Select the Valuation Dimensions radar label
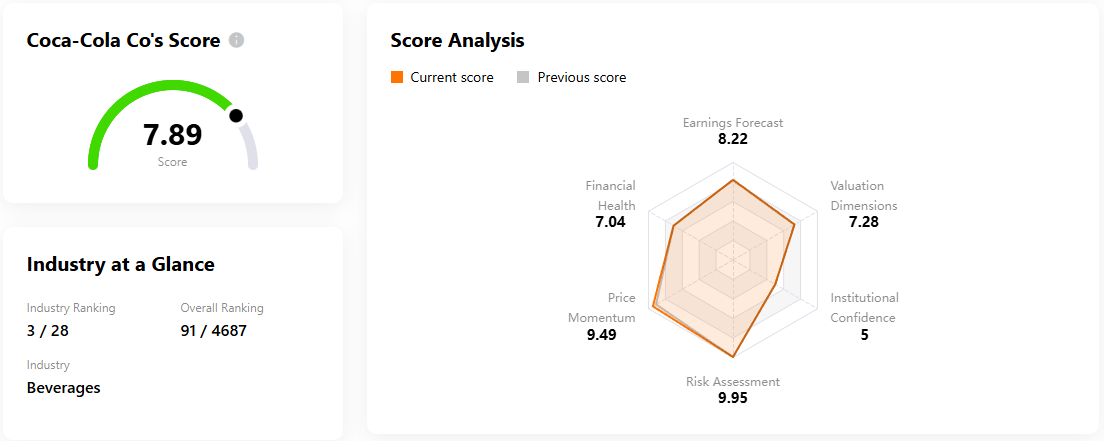 tap(863, 195)
